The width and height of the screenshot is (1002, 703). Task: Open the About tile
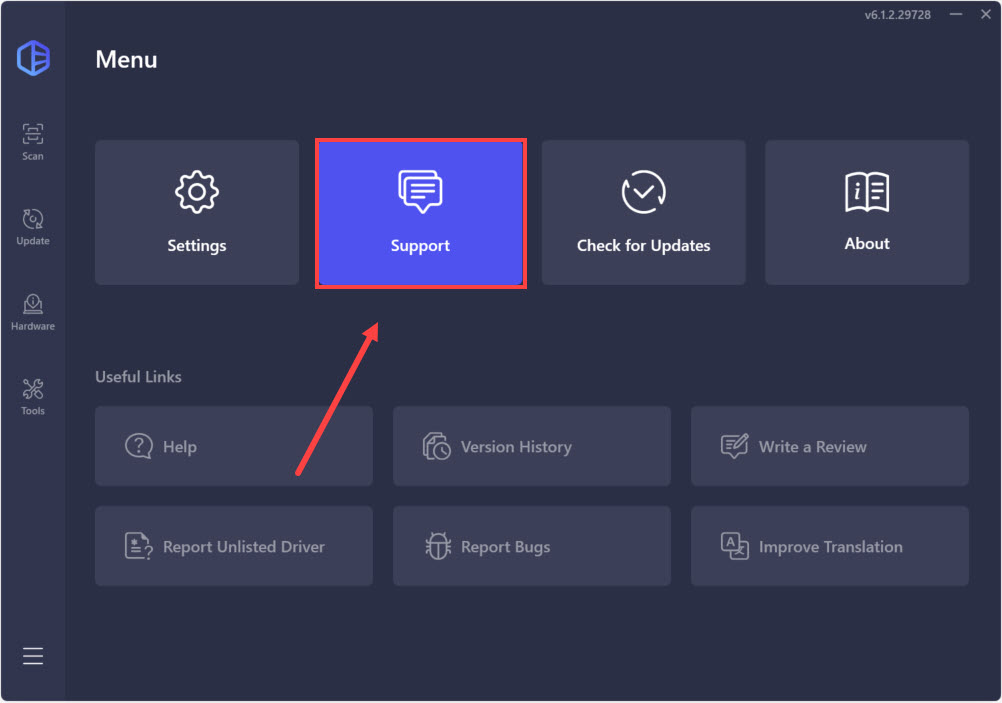[867, 212]
